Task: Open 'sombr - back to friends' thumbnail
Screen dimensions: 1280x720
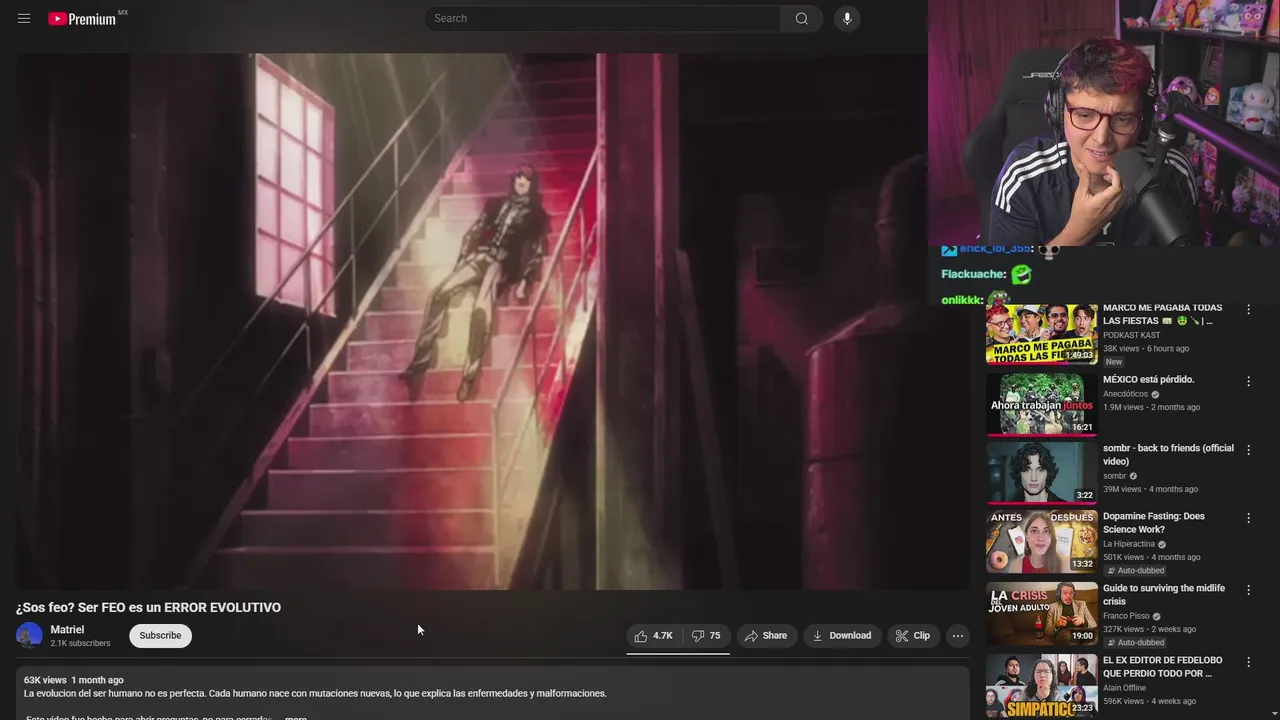Action: click(1041, 472)
